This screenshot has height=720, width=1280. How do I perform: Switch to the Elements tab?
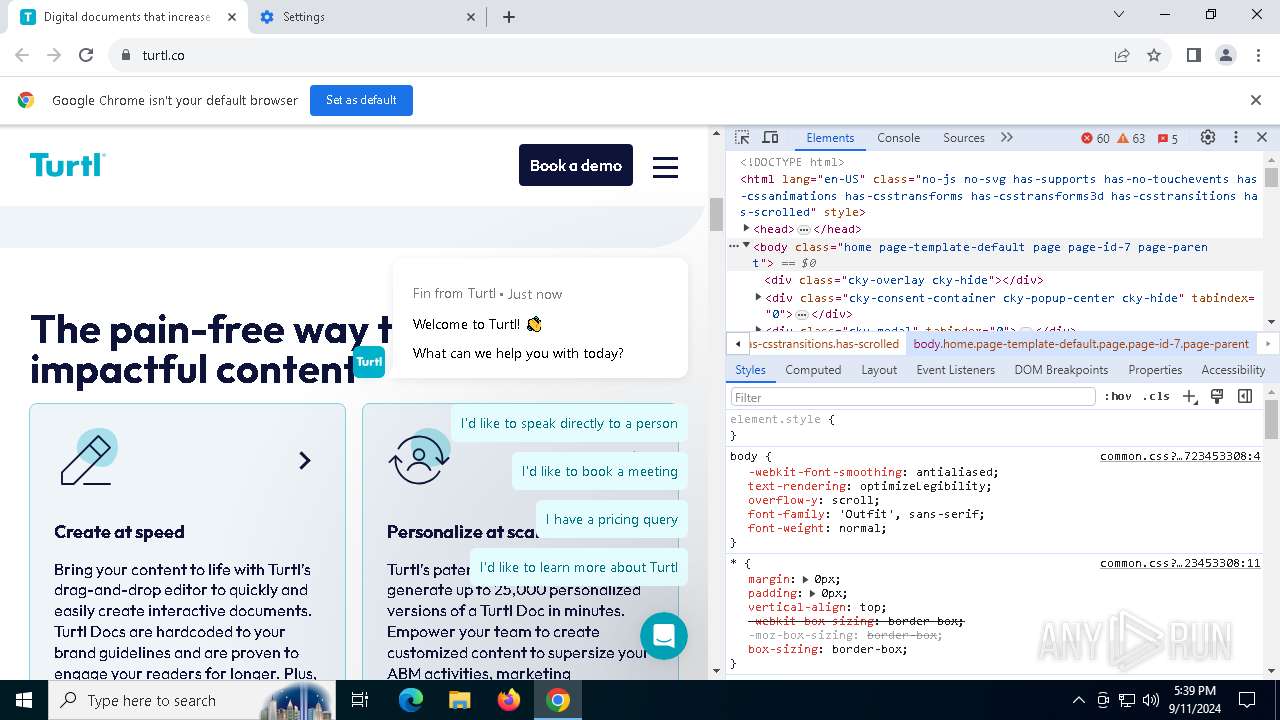pyautogui.click(x=830, y=138)
